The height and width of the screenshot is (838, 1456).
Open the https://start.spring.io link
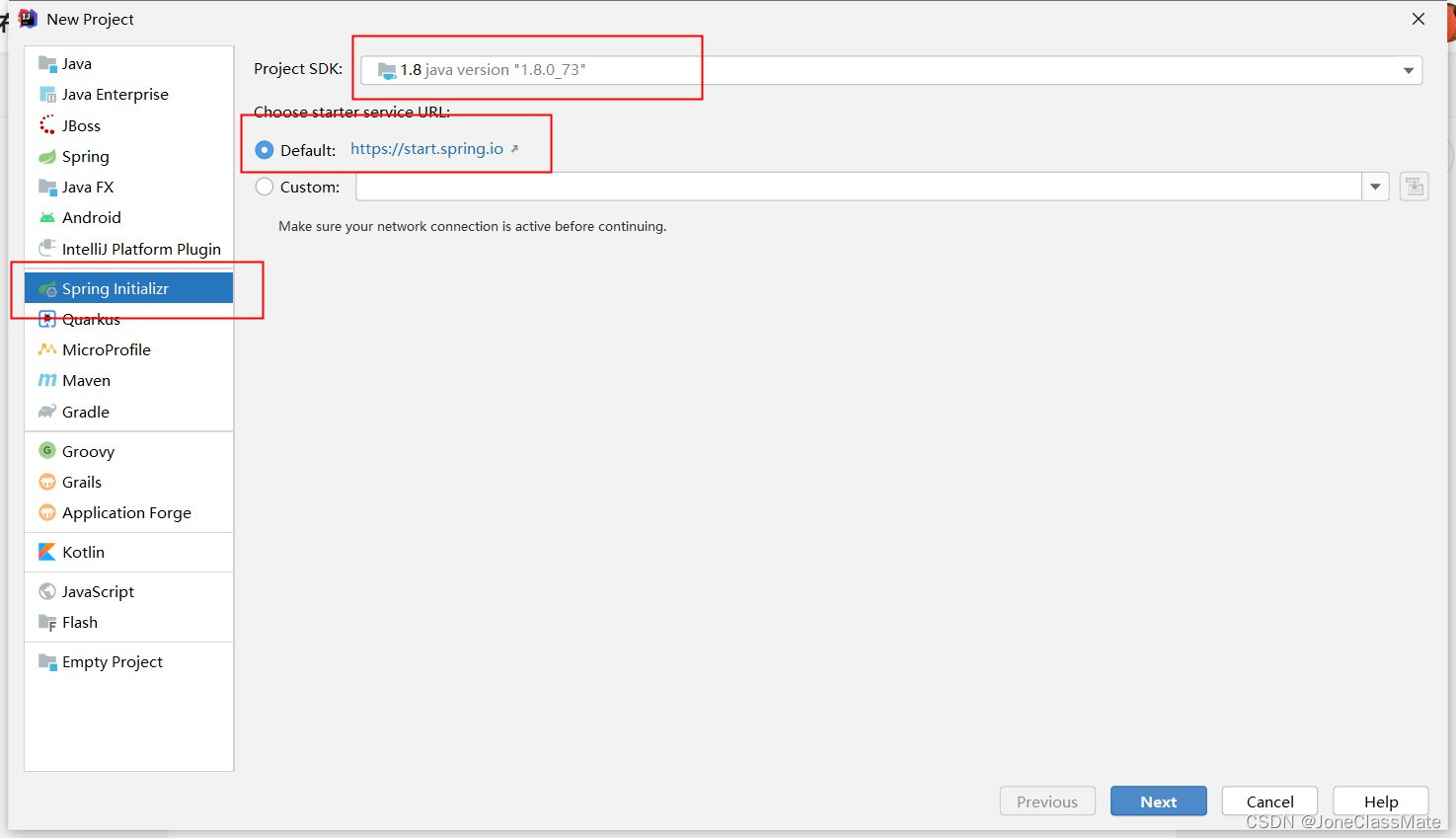point(427,149)
